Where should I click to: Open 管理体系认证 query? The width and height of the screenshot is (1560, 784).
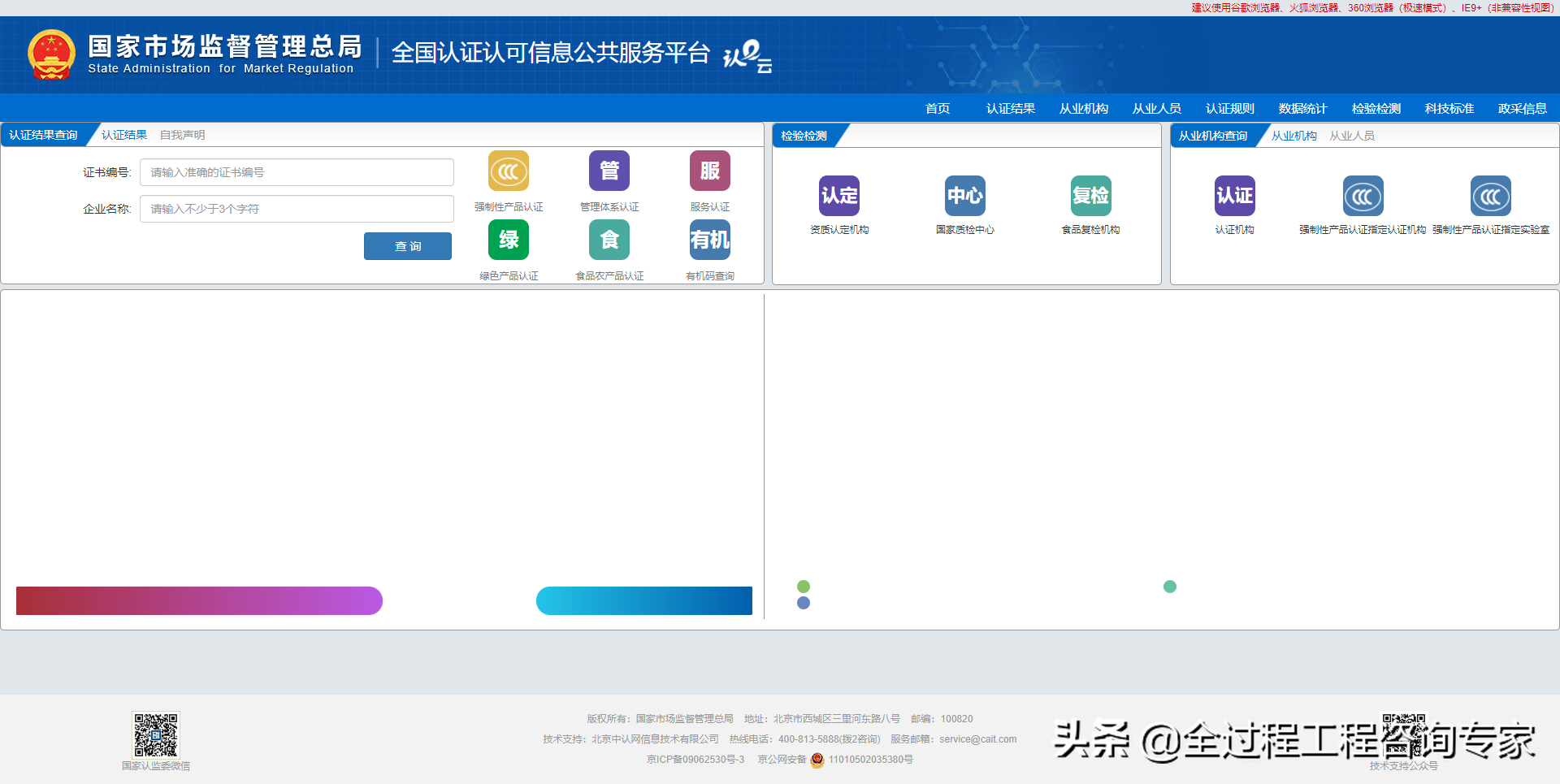click(609, 171)
